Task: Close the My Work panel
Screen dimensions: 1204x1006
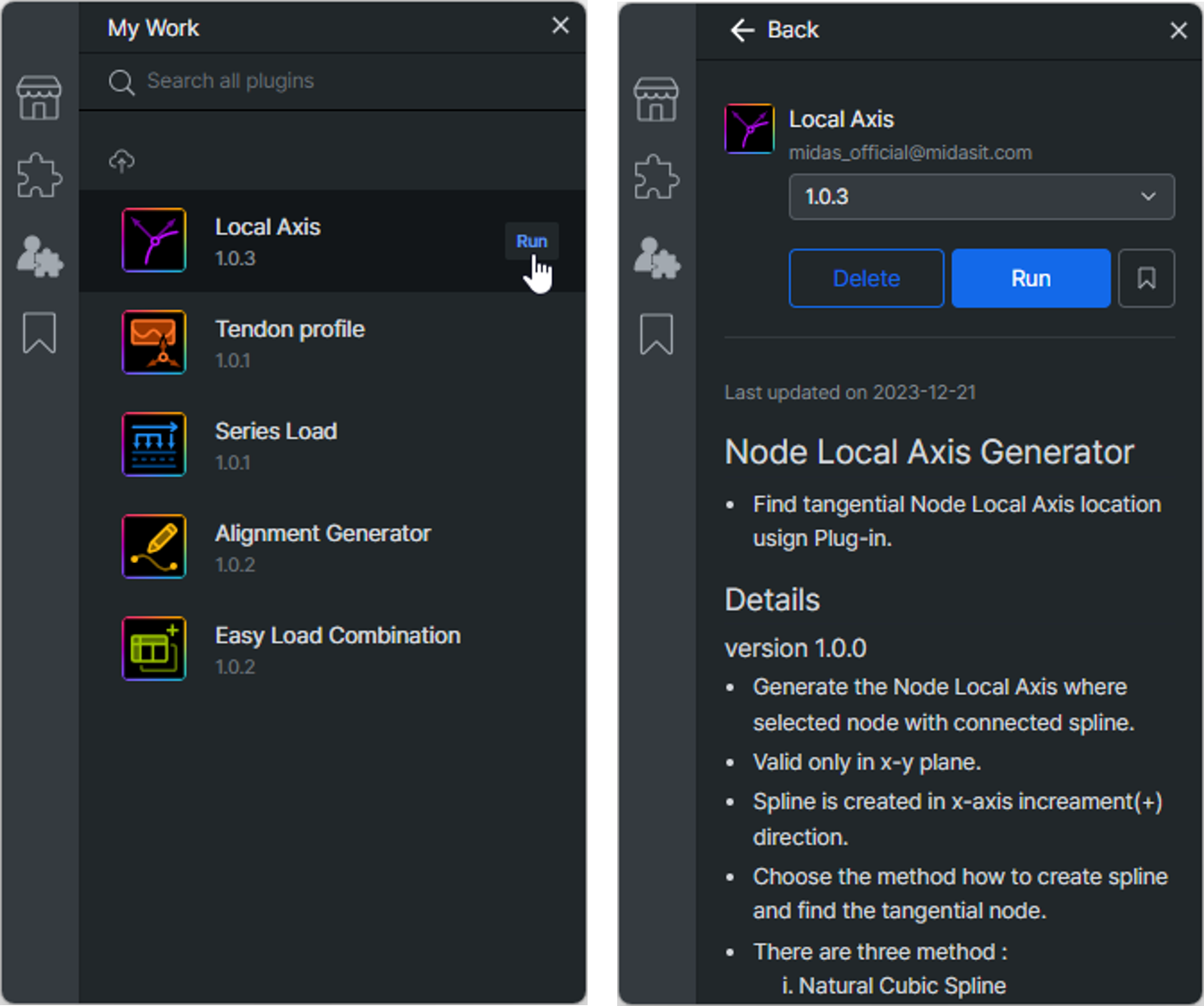Action: 560,26
